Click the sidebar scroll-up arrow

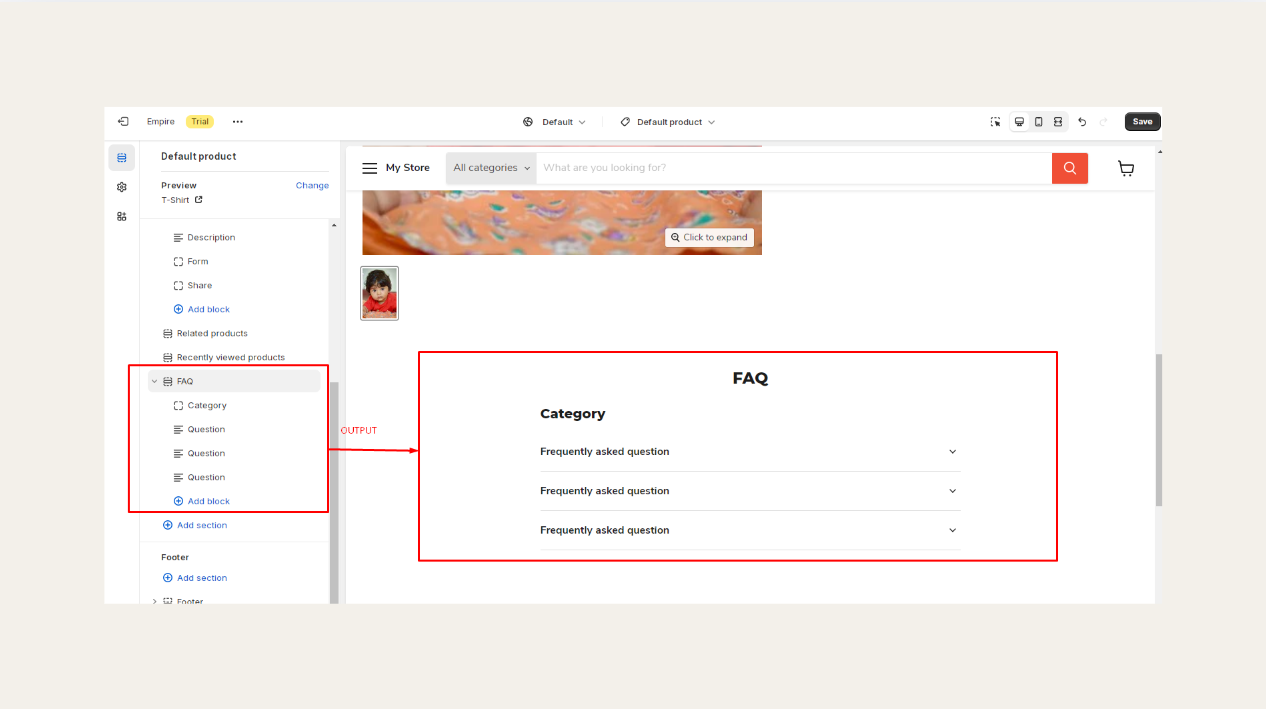pyautogui.click(x=334, y=225)
